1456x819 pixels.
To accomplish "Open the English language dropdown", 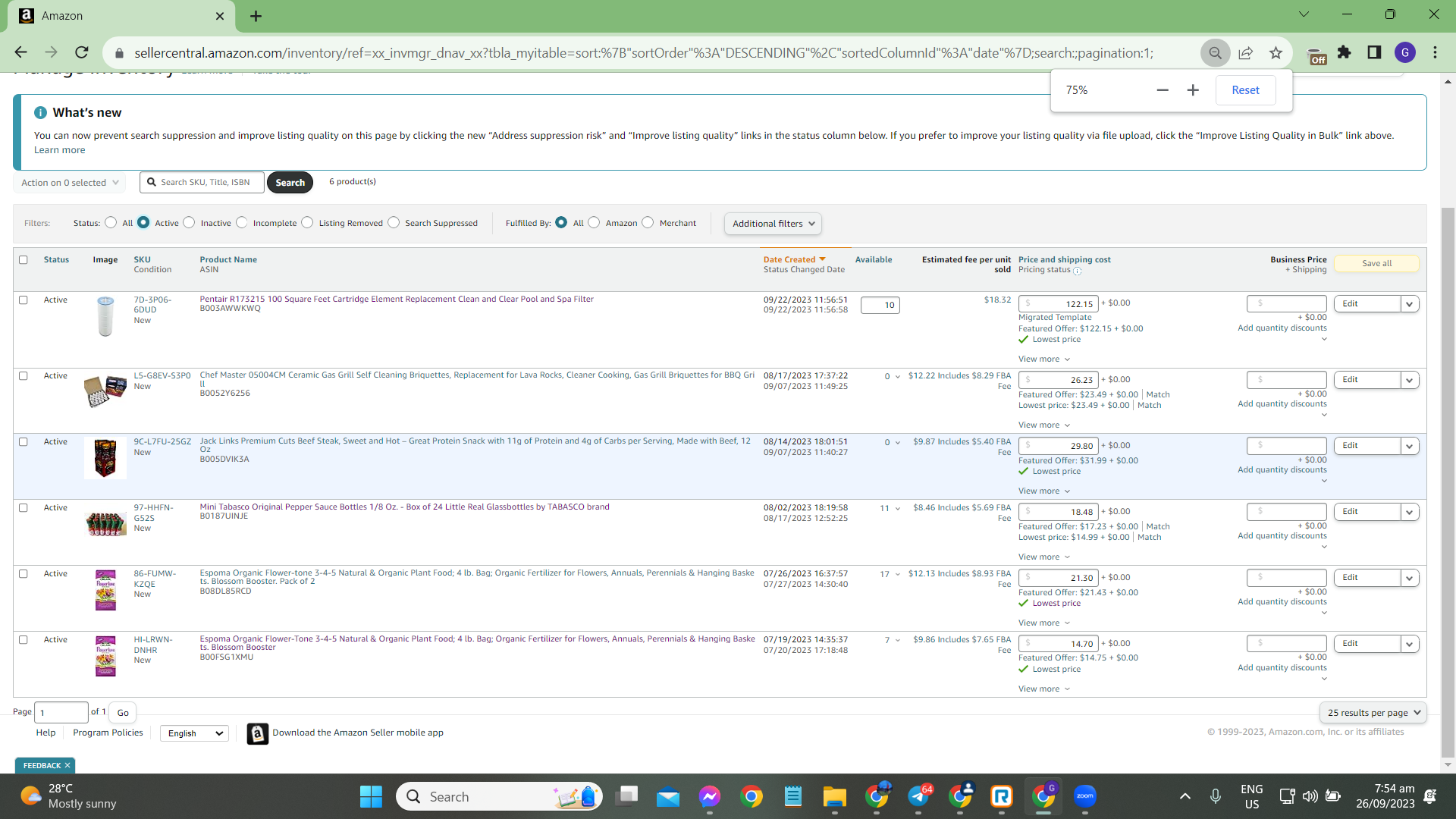I will point(195,733).
